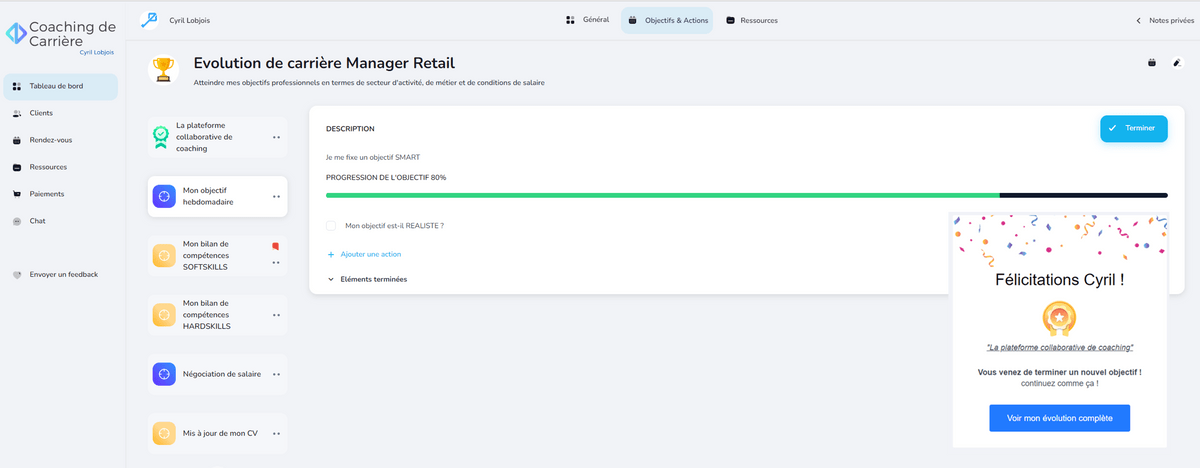This screenshot has width=1200, height=468.
Task: Open options menu for 'Négociation de salaire'
Action: coord(276,374)
